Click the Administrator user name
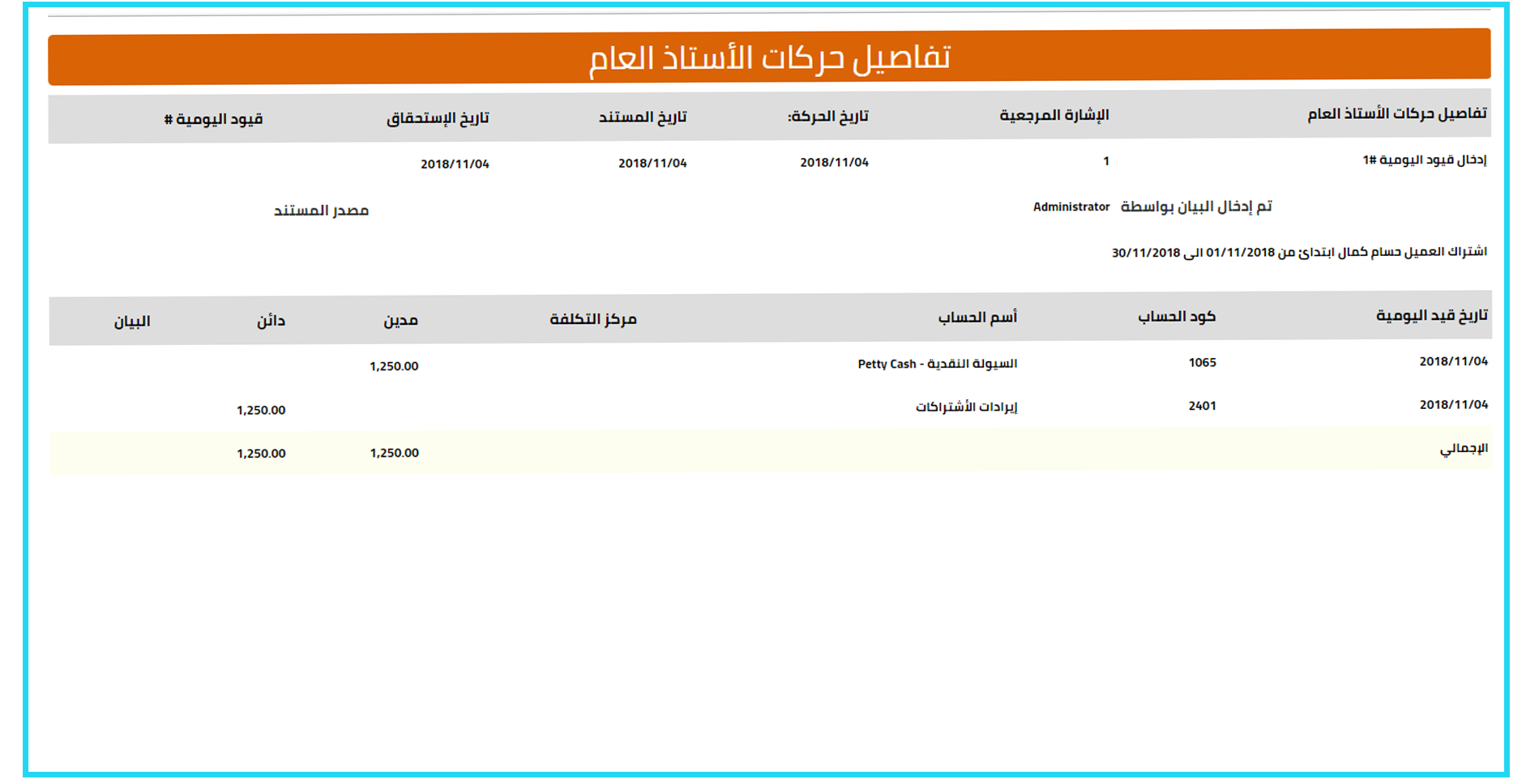1539x784 pixels. (x=1071, y=207)
